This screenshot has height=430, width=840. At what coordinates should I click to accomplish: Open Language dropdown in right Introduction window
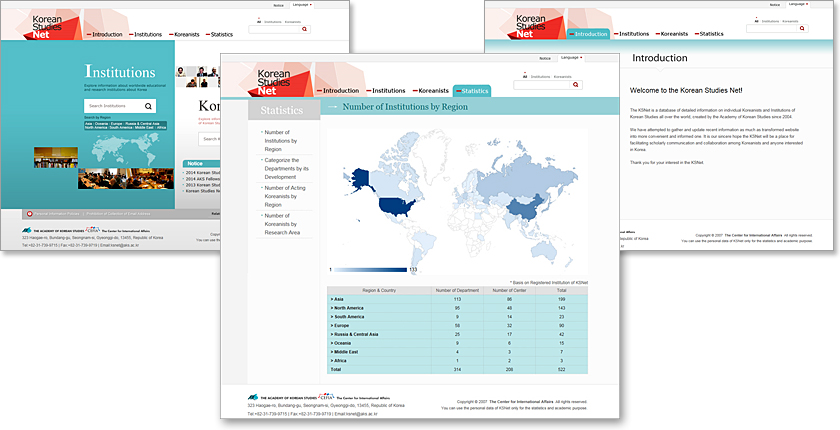[799, 4]
